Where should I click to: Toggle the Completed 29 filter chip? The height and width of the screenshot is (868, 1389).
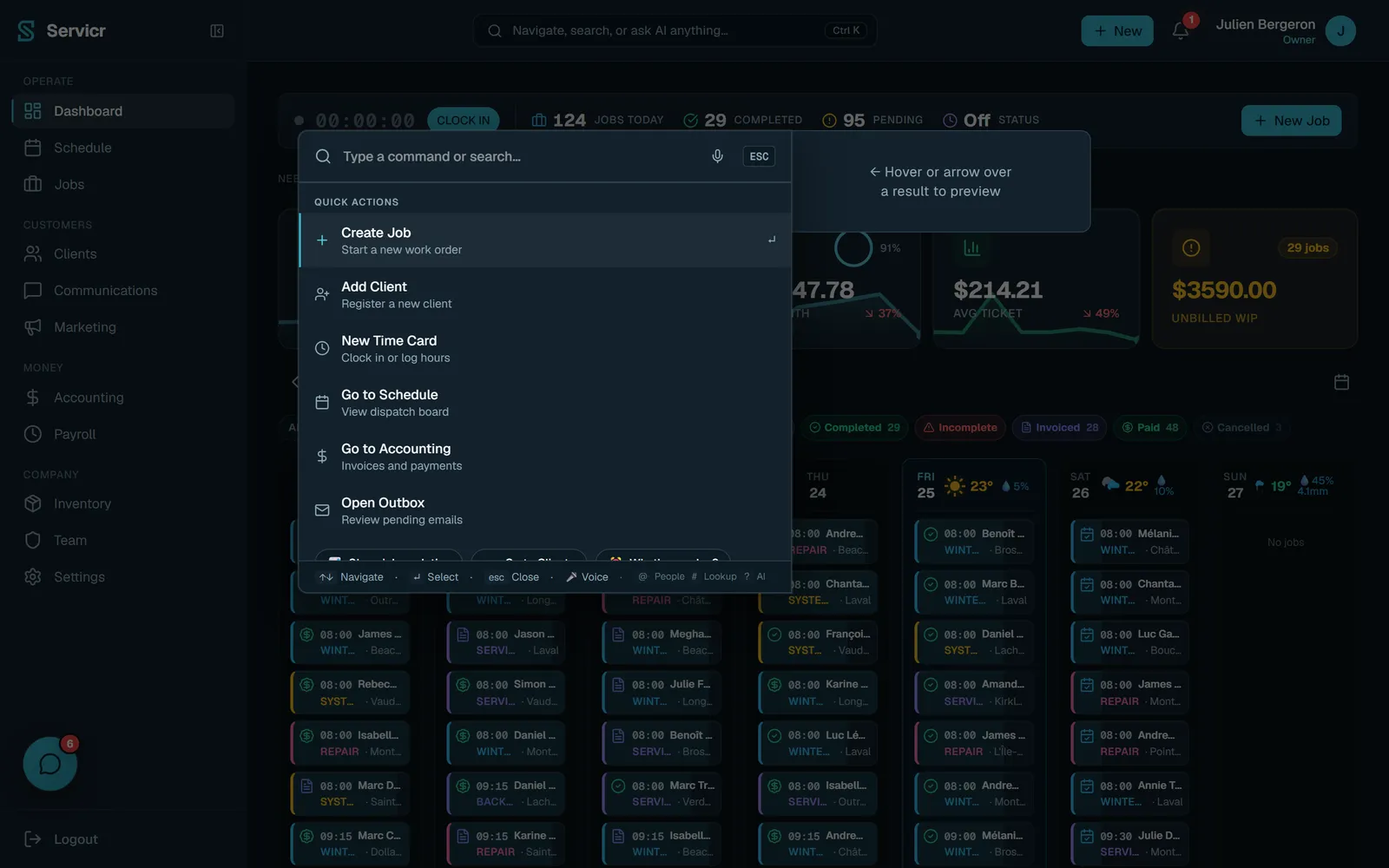point(854,427)
